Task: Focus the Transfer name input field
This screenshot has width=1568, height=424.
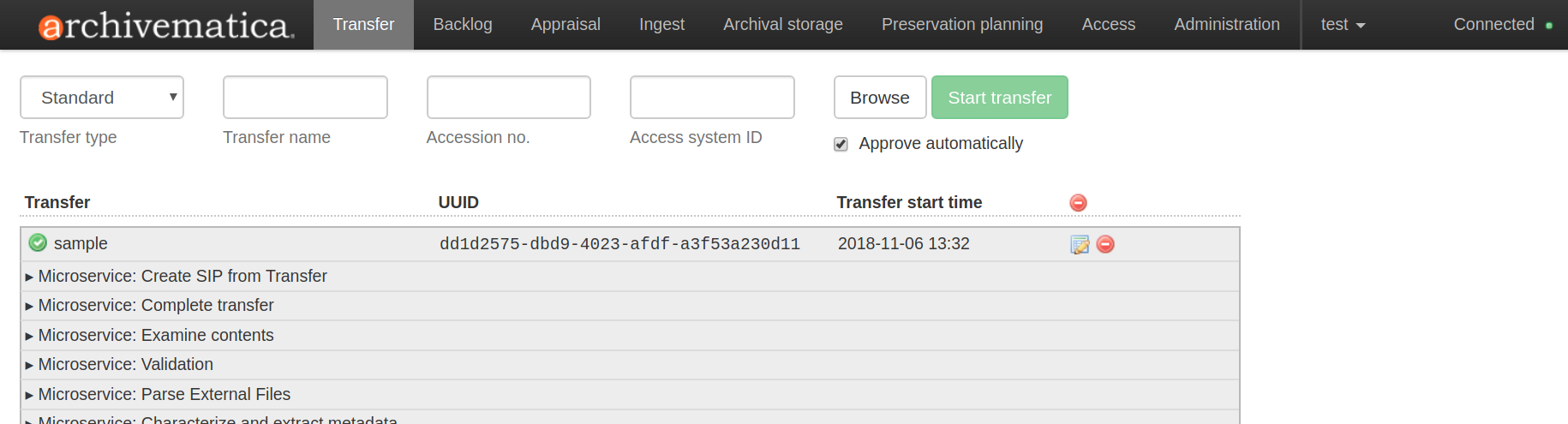Action: click(x=305, y=98)
